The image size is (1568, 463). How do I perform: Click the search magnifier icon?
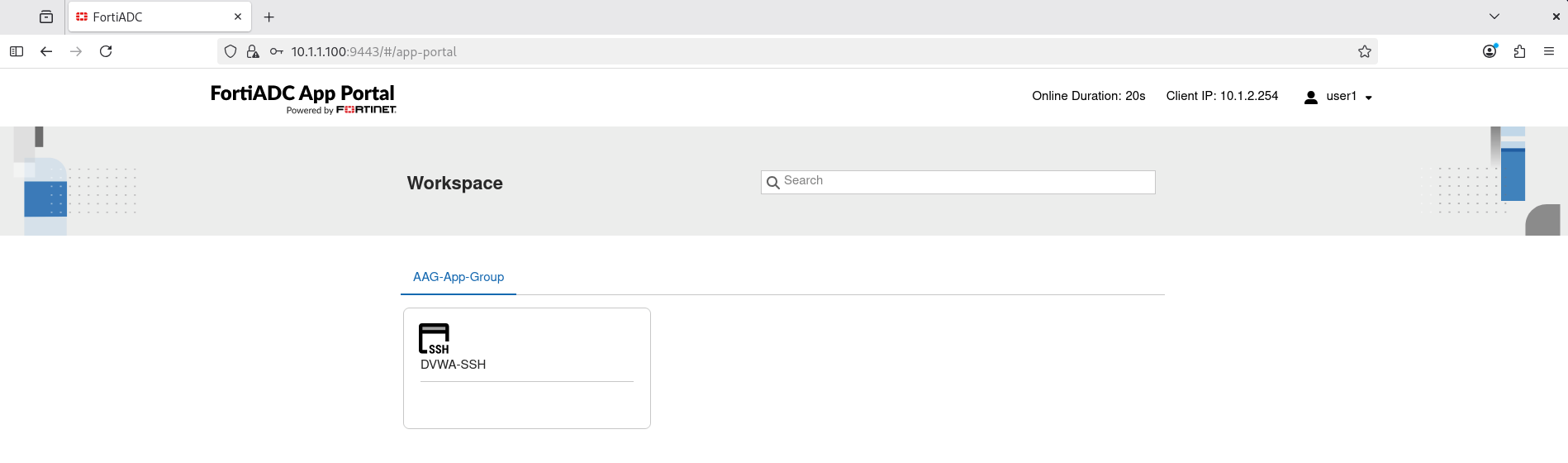pos(773,183)
